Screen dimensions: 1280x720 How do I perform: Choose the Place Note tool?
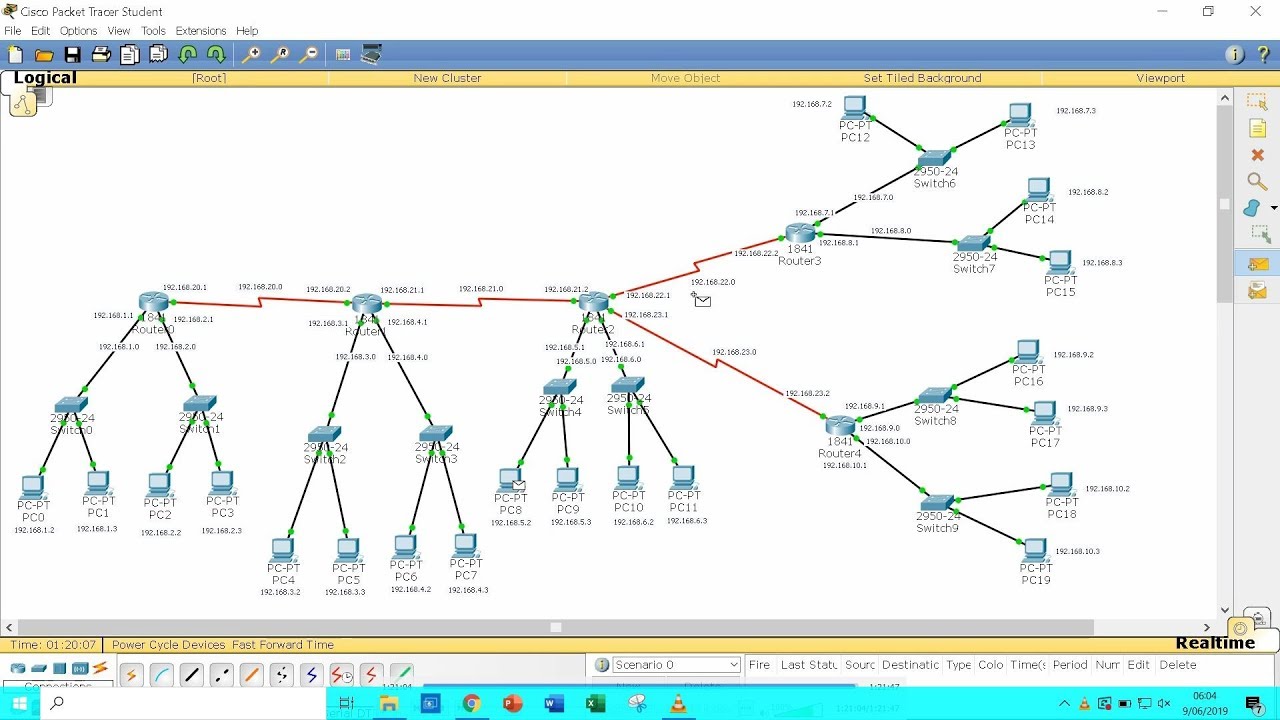click(x=1257, y=129)
